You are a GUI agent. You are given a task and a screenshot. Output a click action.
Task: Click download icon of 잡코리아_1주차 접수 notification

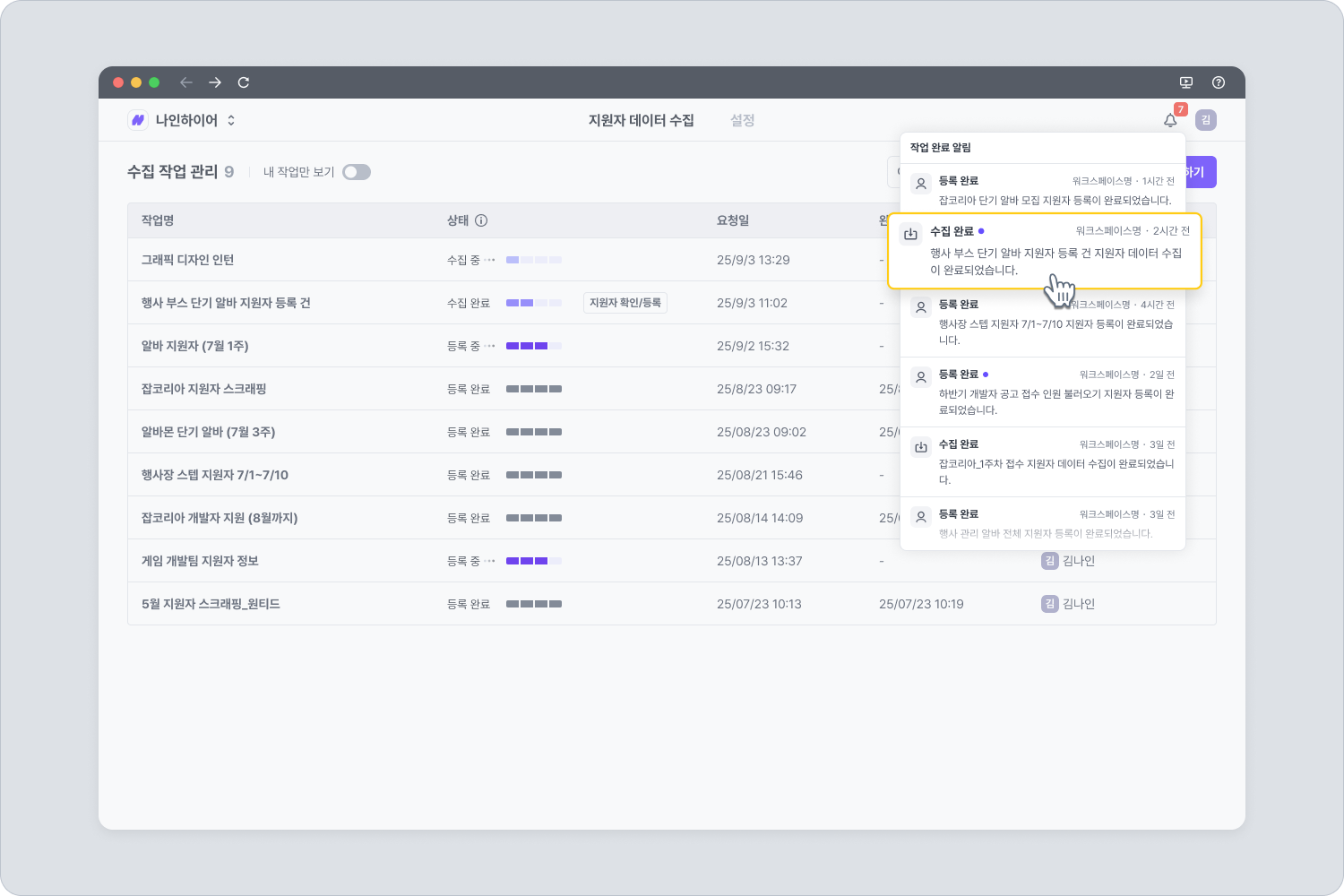click(921, 448)
